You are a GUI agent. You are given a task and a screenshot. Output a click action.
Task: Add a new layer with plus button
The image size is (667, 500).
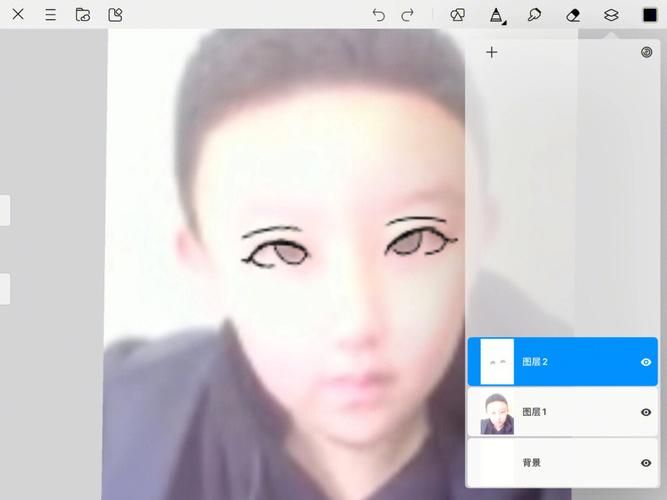491,53
